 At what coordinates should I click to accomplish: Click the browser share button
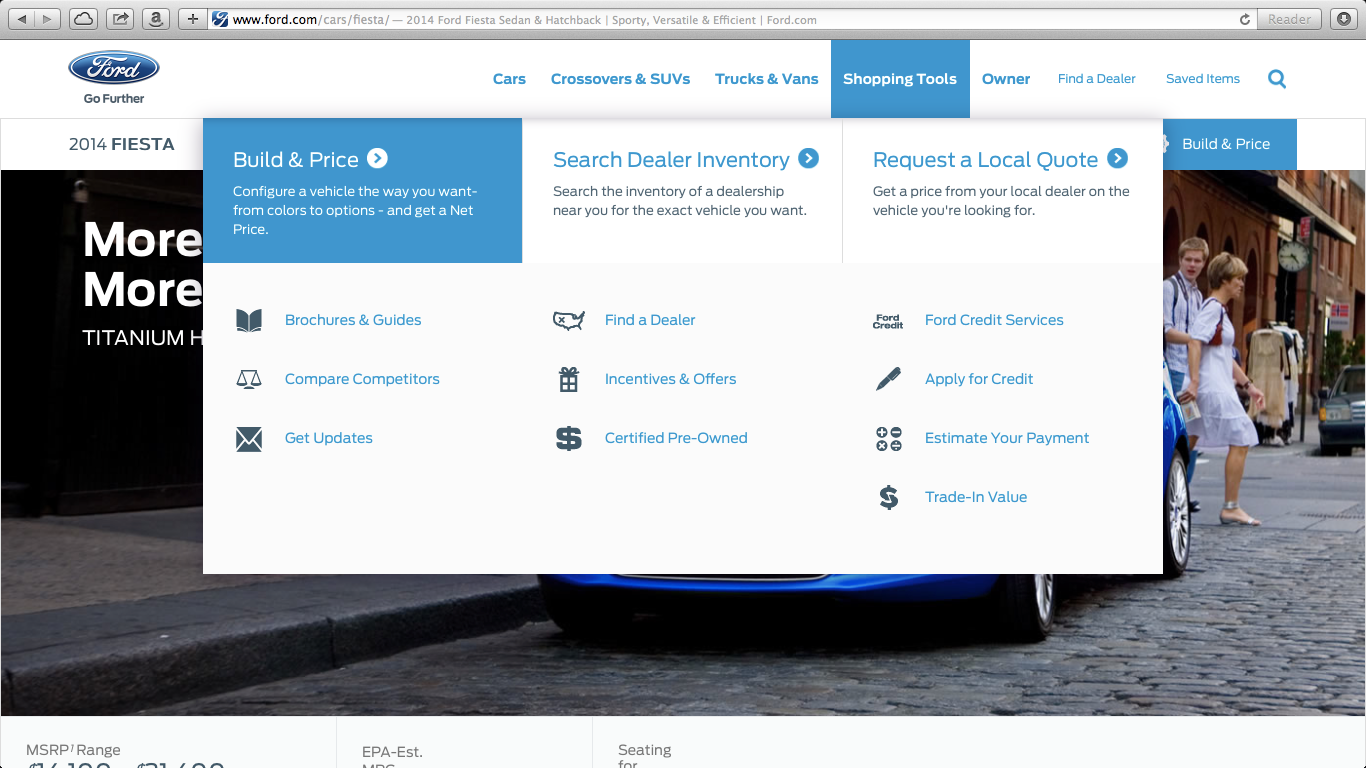click(120, 19)
